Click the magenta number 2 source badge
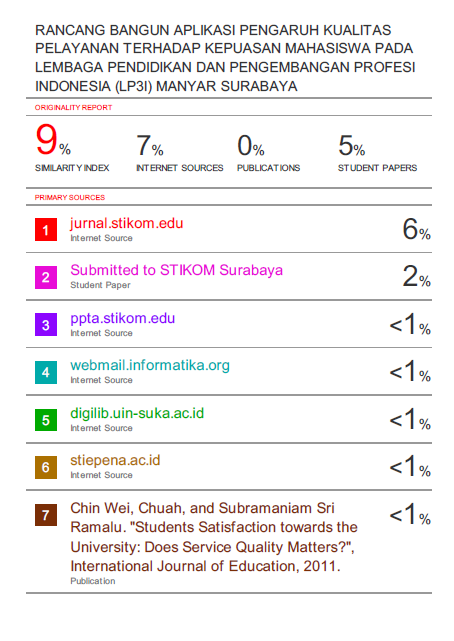Viewport: 454px width, 641px height. click(46, 277)
